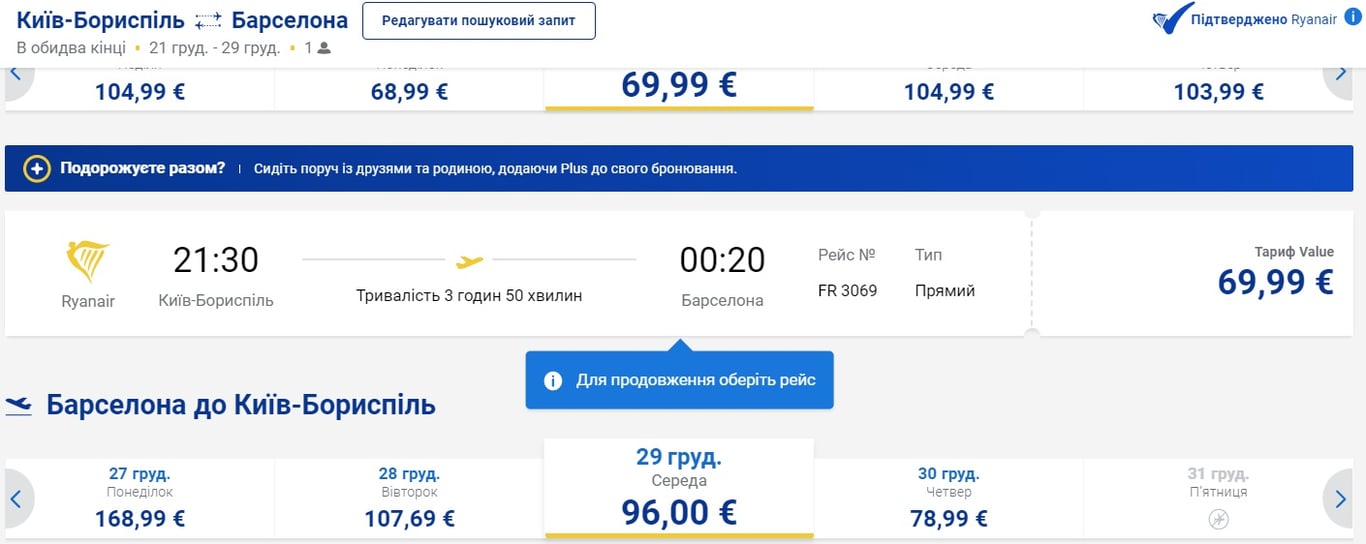Choose the Тариф Value 69,99 € fare
Screen dimensions: 1366x544
[x=1275, y=273]
